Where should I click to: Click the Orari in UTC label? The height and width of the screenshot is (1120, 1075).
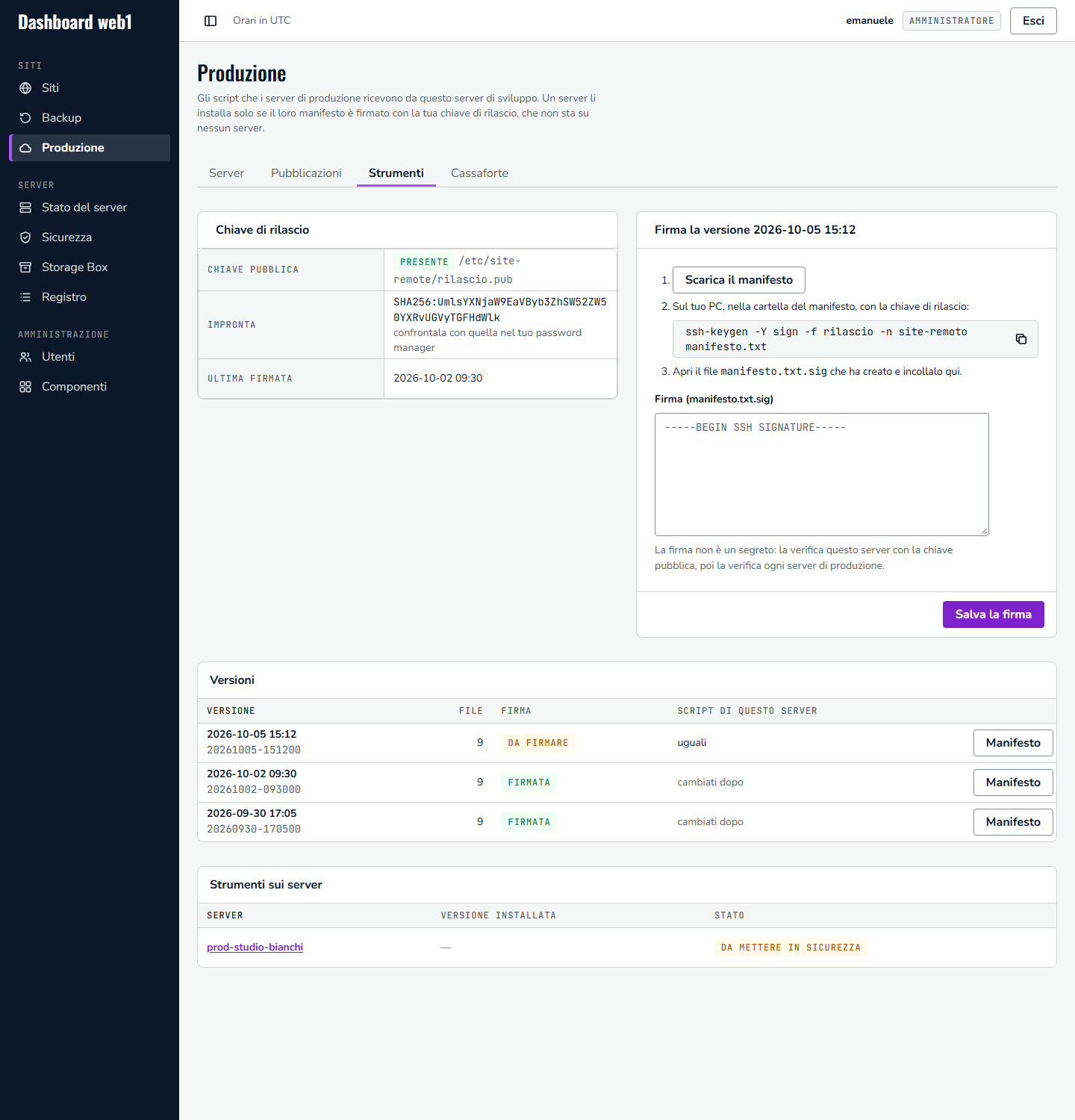pos(261,21)
